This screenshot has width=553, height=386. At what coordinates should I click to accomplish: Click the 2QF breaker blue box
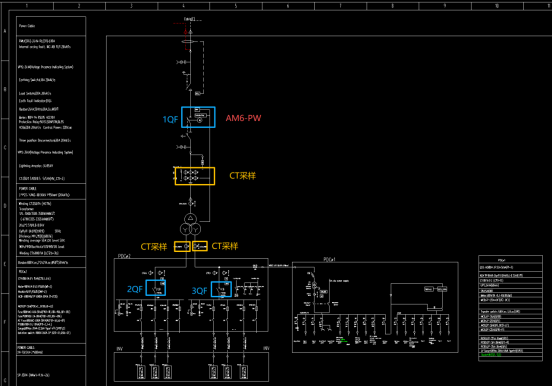[x=156, y=288]
